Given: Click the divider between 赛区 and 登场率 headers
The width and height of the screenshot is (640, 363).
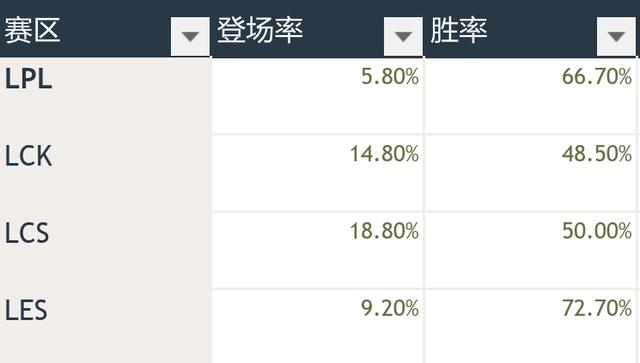Looking at the screenshot, I should (211, 29).
